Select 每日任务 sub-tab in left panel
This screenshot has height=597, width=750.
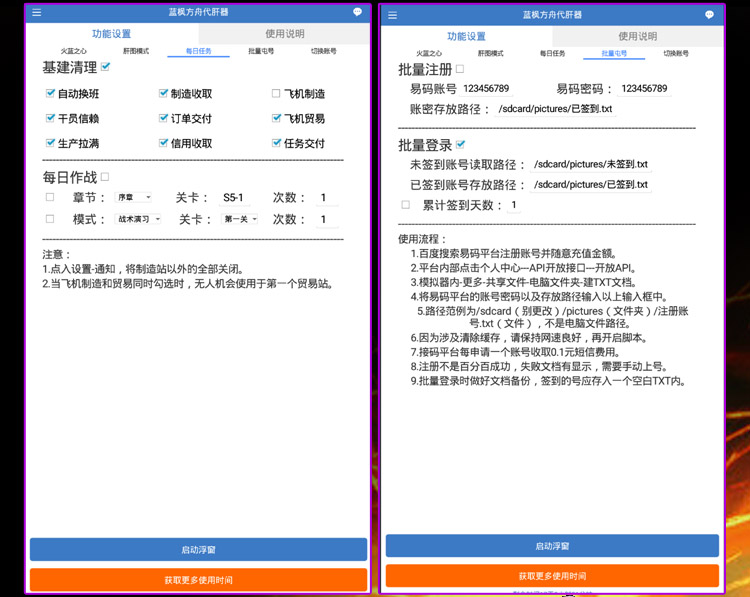tap(199, 51)
